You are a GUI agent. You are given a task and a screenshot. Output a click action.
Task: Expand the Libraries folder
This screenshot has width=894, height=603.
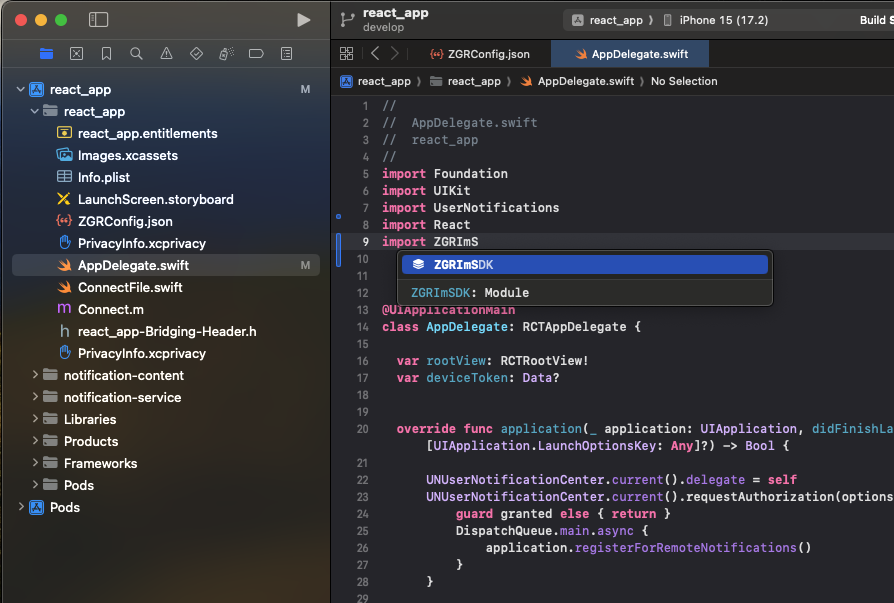(x=35, y=419)
